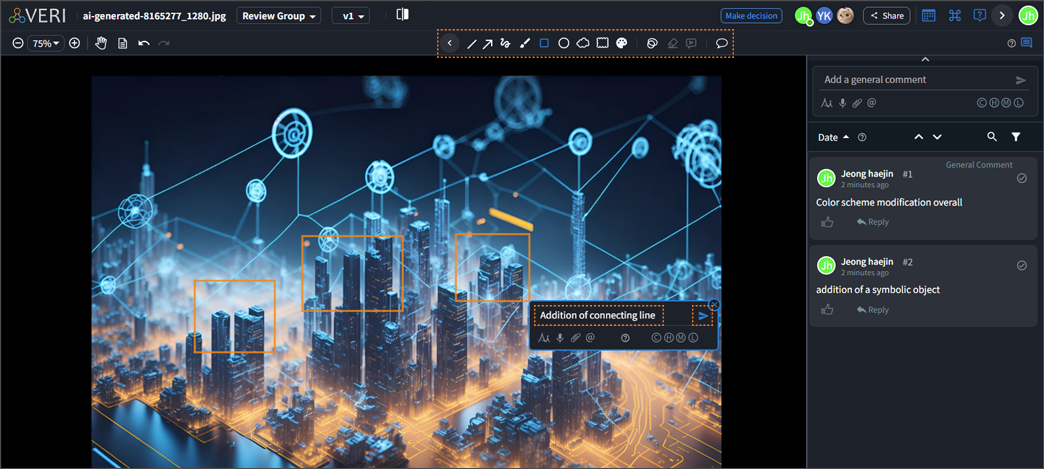Send the 'Addition of connecting line' comment

click(x=703, y=316)
